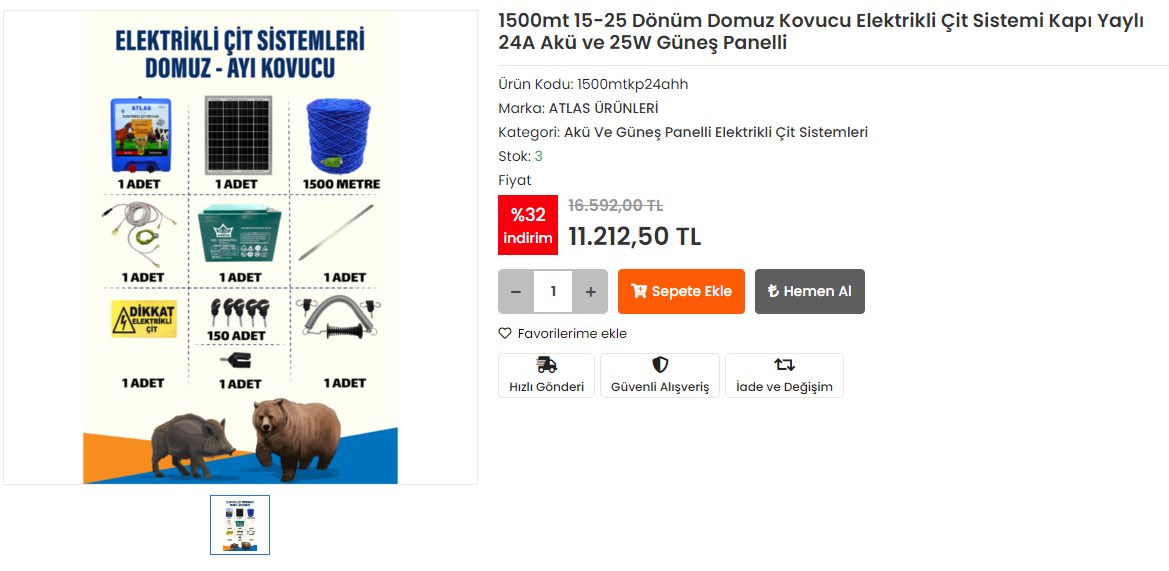Click the Güvenli Alışveriş badge label
The width and height of the screenshot is (1169, 571).
coord(660,388)
